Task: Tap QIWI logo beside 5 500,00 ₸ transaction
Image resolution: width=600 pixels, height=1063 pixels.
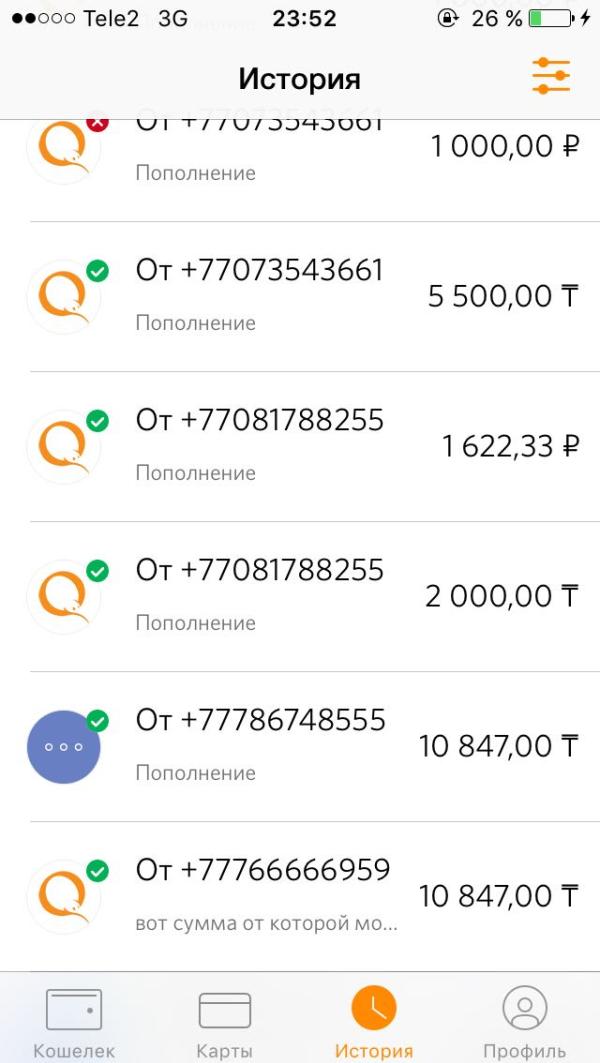Action: [64, 297]
